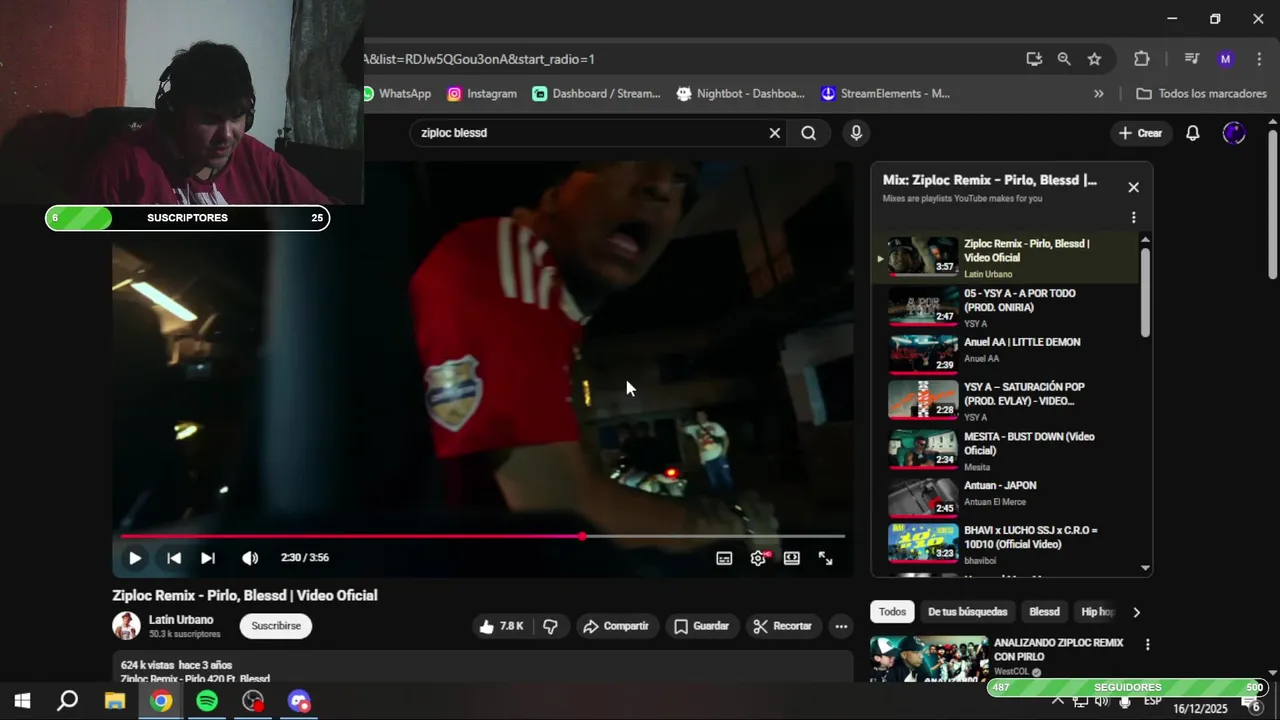This screenshot has width=1280, height=720.
Task: Open File Explorer from the taskbar
Action: [114, 701]
